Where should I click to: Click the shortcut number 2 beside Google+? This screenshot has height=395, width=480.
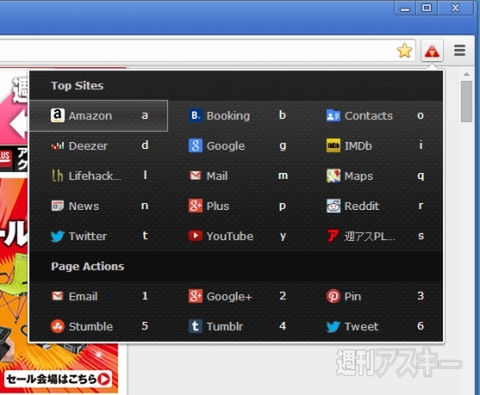tap(283, 296)
